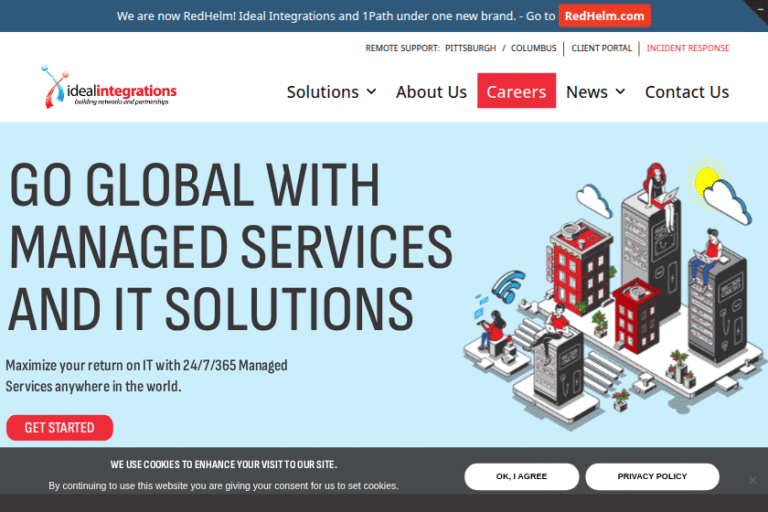Click the Ideal Integrations logo

coord(108,88)
